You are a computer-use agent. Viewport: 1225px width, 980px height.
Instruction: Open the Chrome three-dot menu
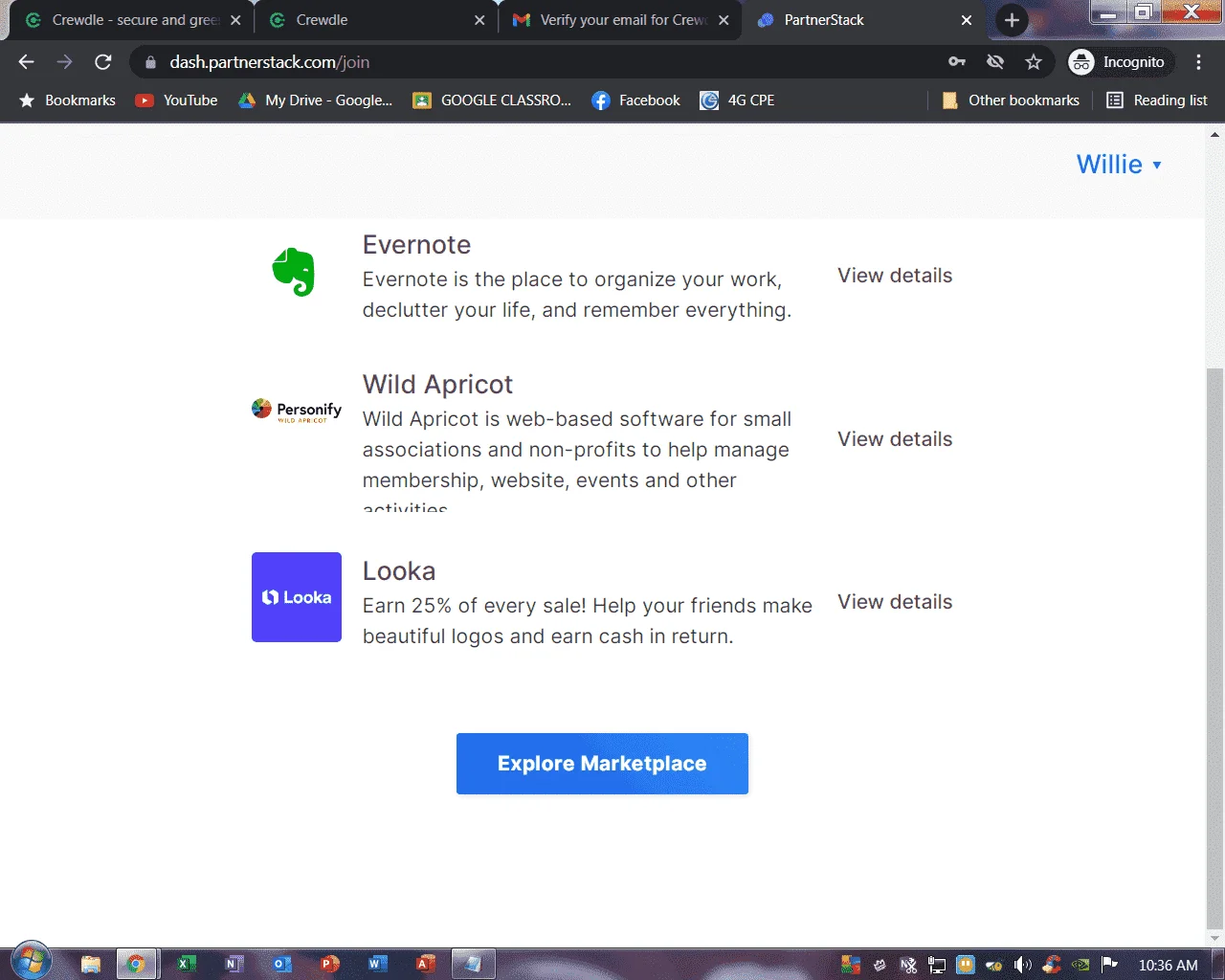coord(1198,62)
